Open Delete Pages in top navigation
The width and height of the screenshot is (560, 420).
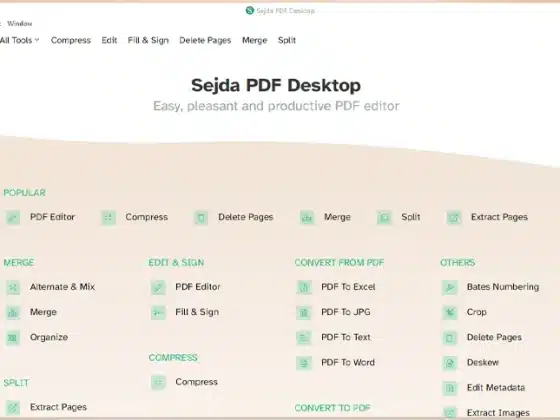(205, 40)
